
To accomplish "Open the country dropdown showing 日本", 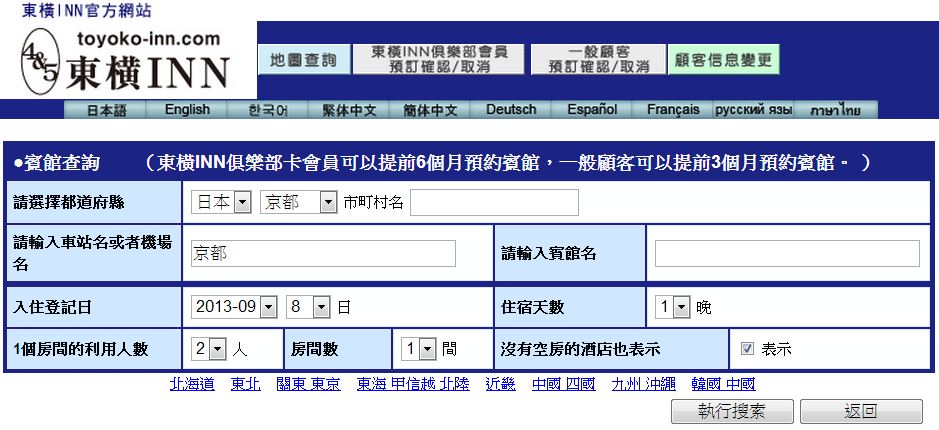I will (x=221, y=202).
